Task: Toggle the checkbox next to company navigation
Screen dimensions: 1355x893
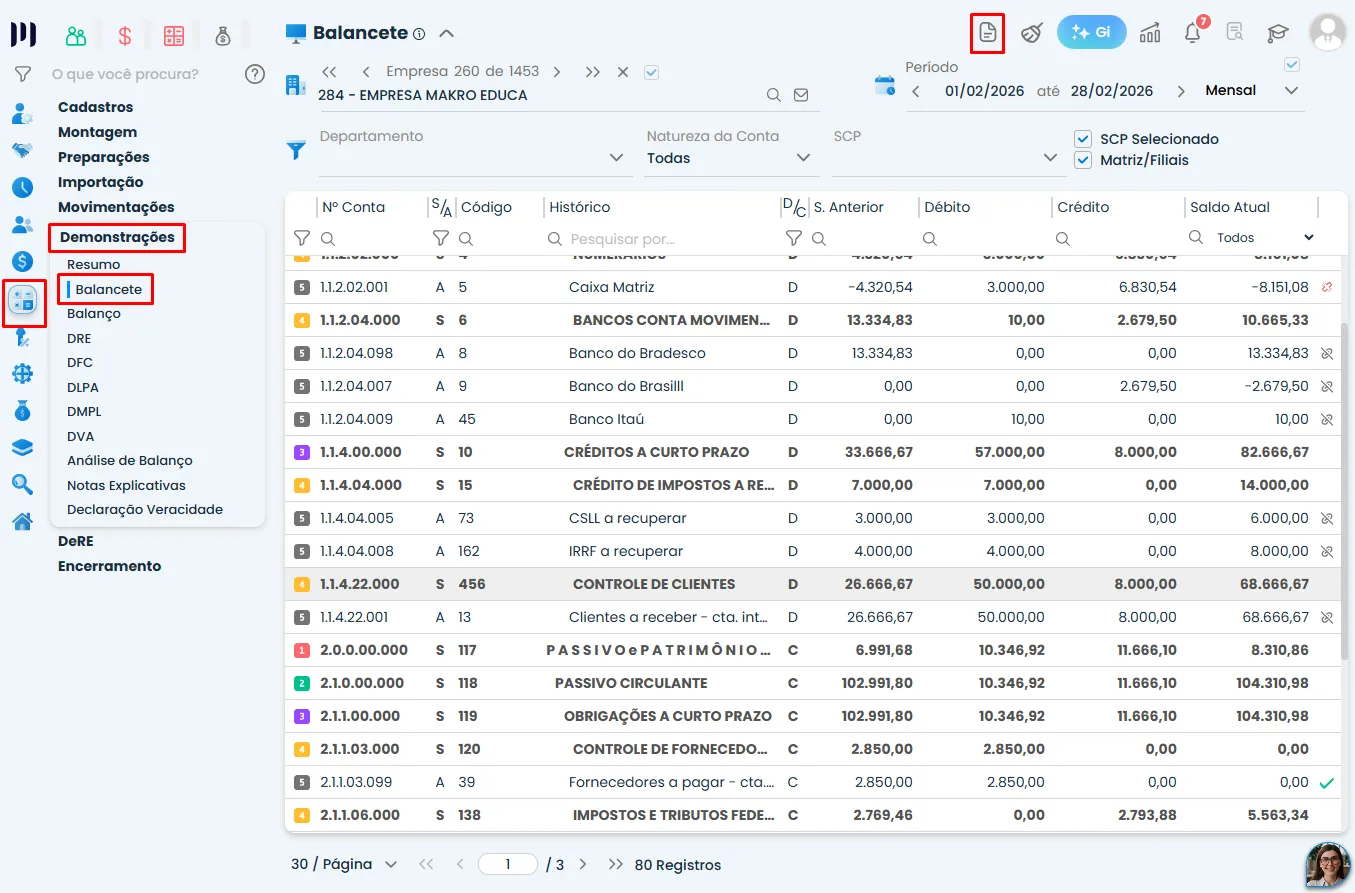Action: pos(652,72)
